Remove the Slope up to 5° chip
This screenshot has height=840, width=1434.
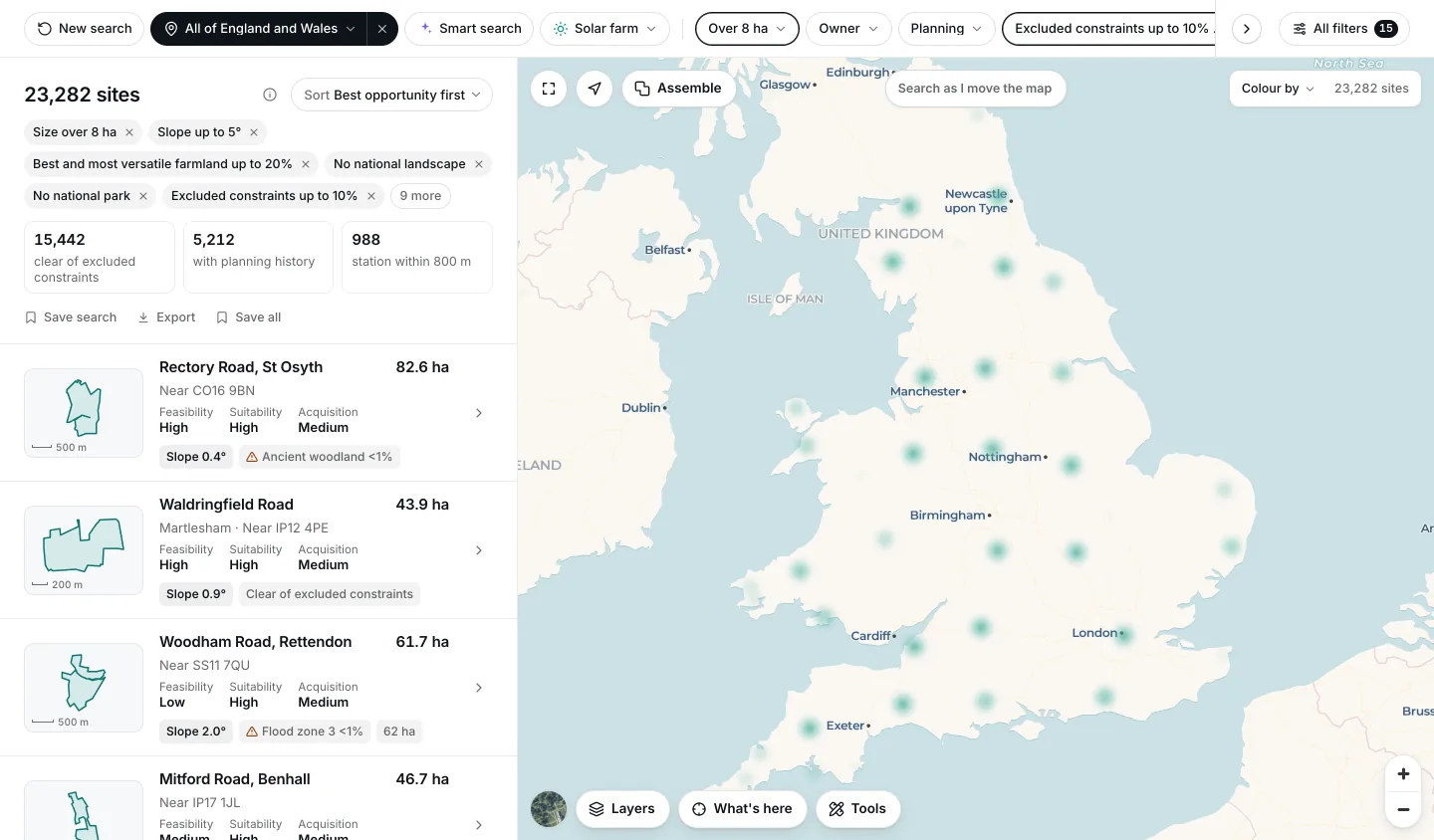(x=254, y=132)
